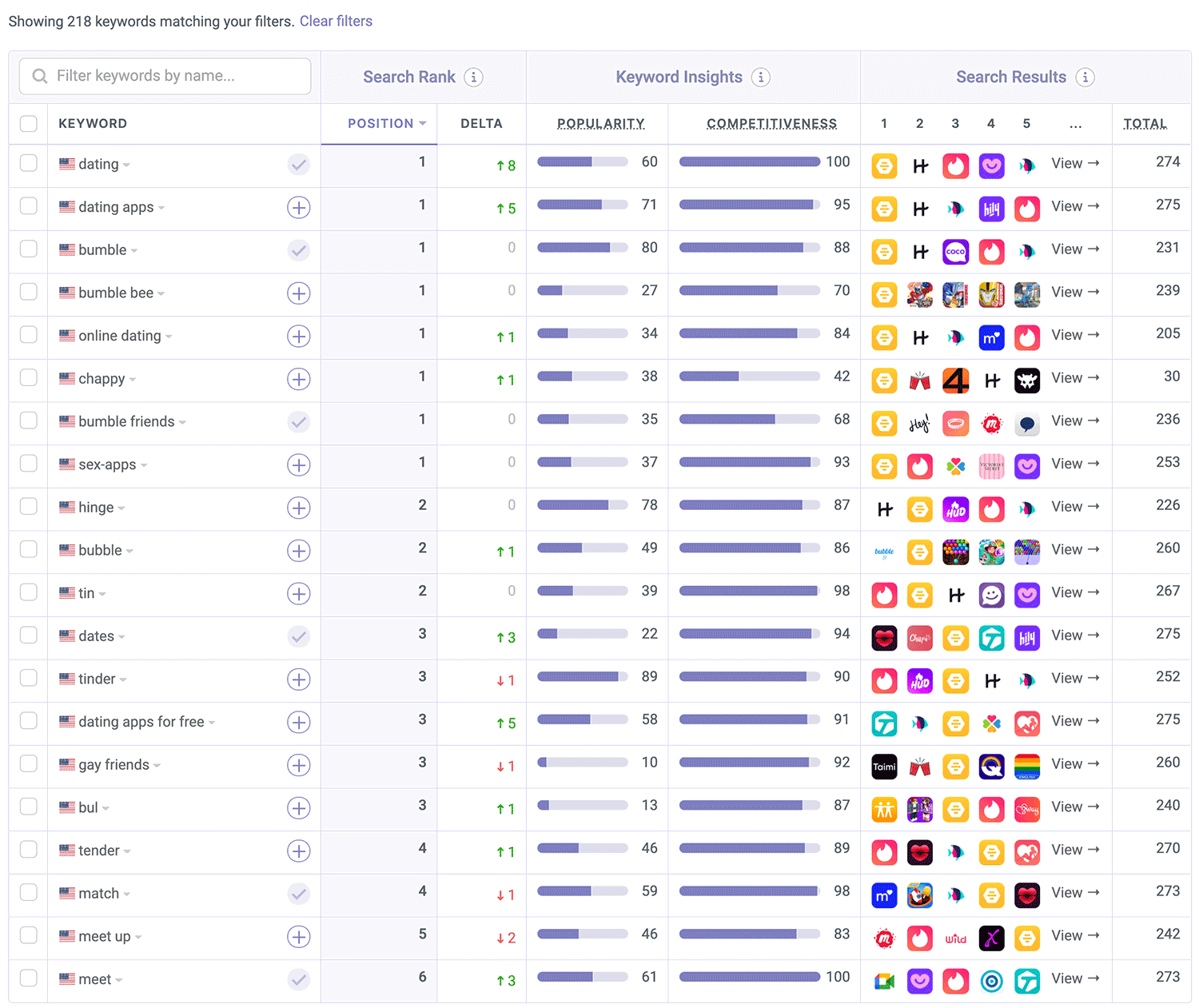Sort by the COMPETITIVENESS column header

coord(771,124)
